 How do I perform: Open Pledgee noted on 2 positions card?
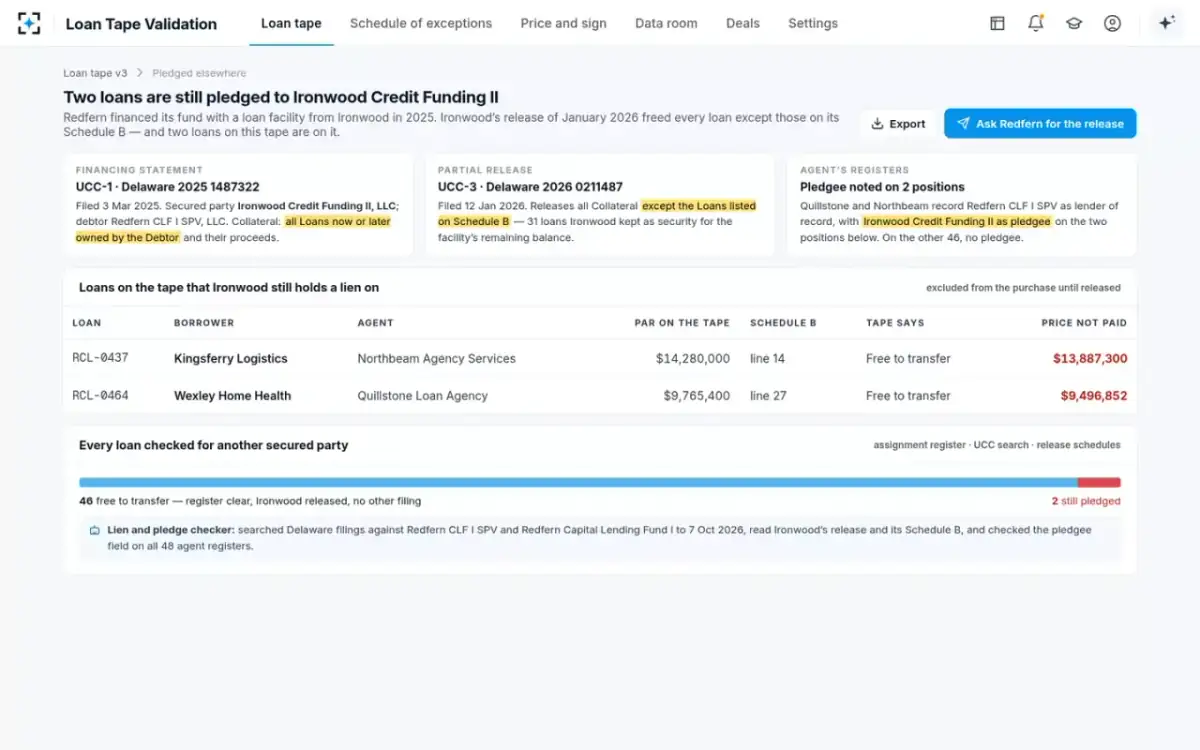962,204
